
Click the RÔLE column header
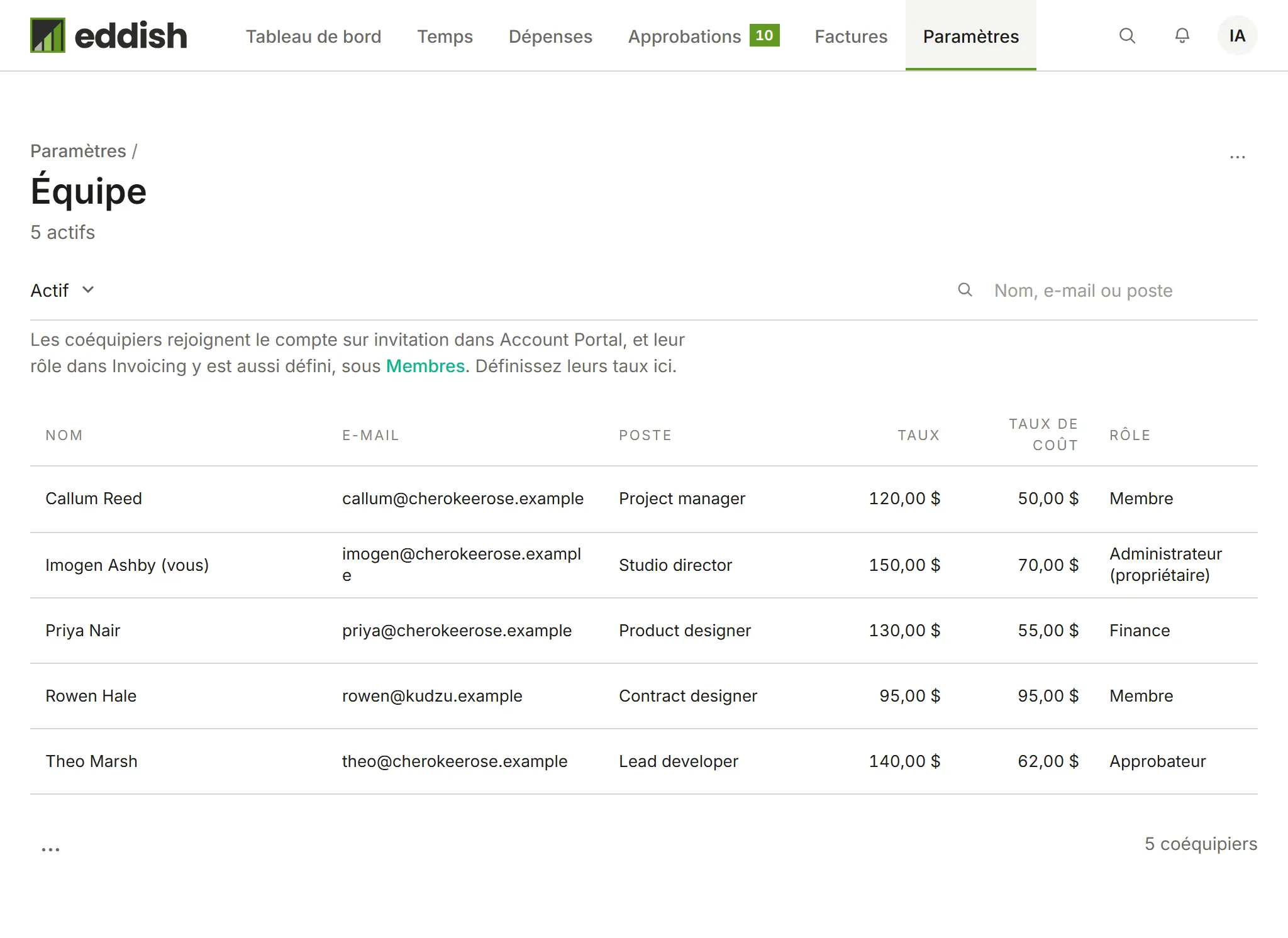click(x=1130, y=435)
